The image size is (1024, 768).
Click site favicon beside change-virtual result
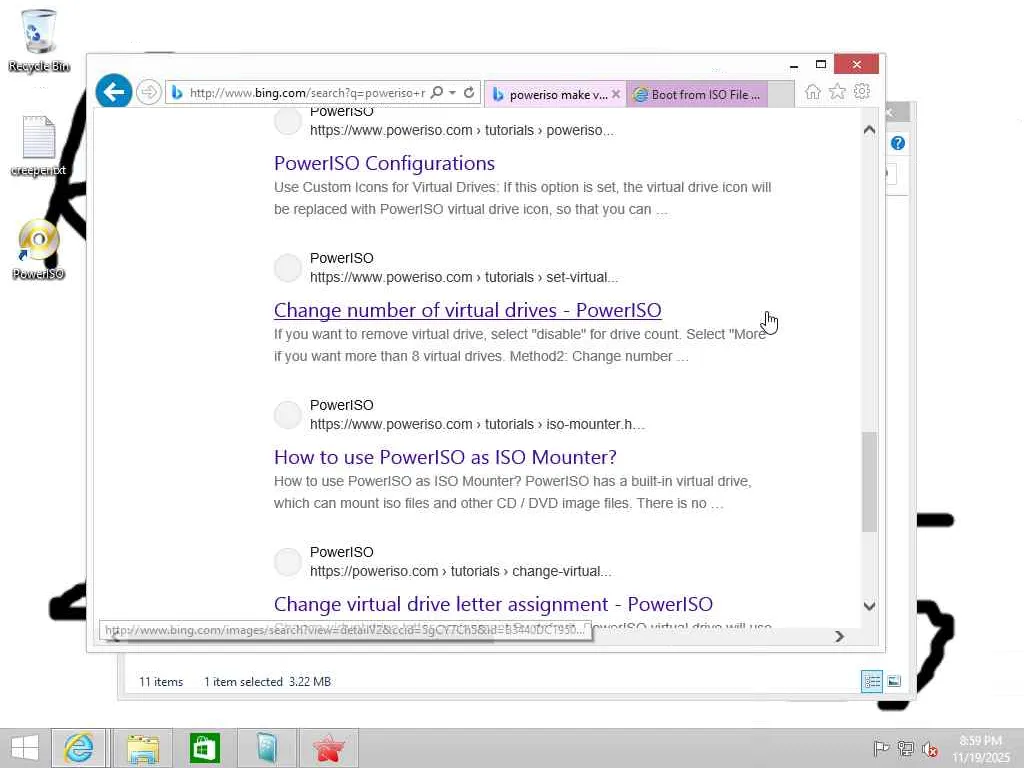click(287, 562)
